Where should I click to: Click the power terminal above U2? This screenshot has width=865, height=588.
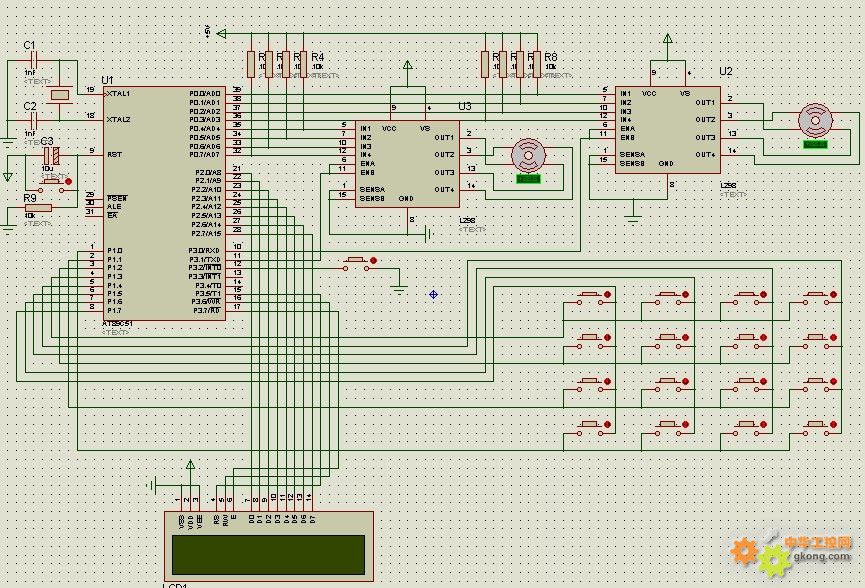[668, 39]
